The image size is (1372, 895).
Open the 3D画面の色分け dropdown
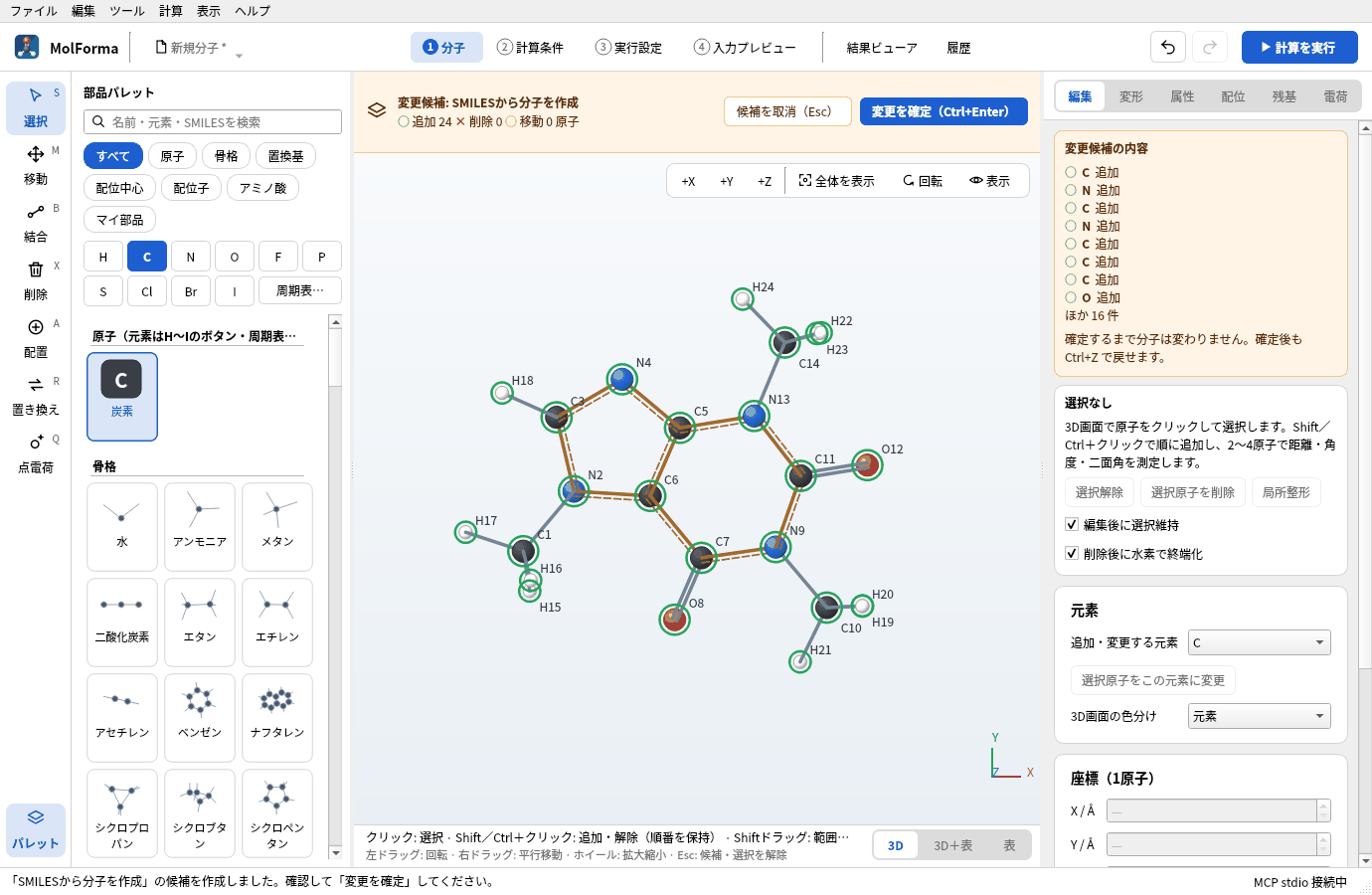(x=1260, y=716)
